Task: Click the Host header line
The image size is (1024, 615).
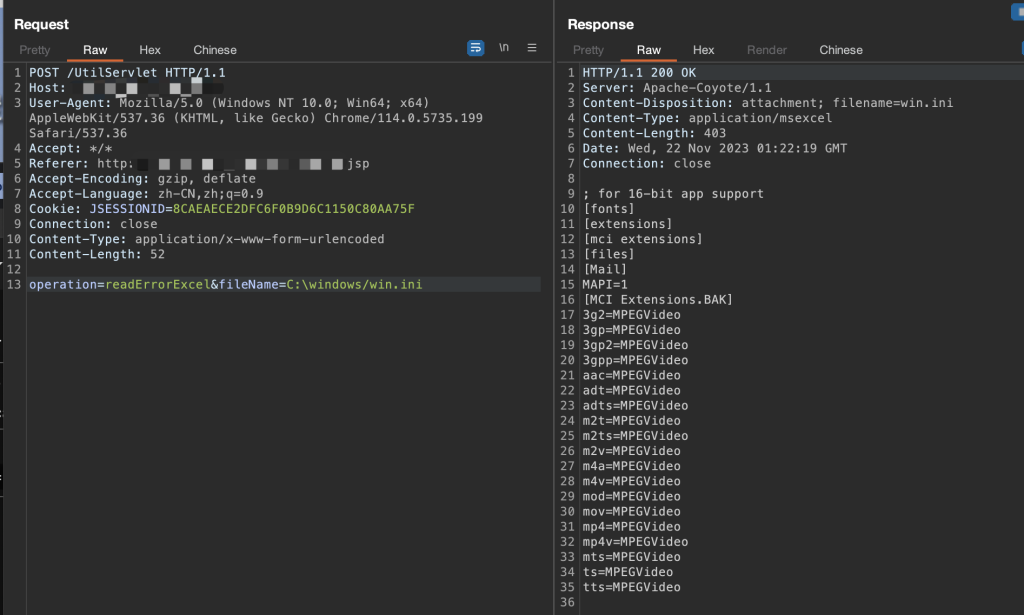Action: point(127,87)
